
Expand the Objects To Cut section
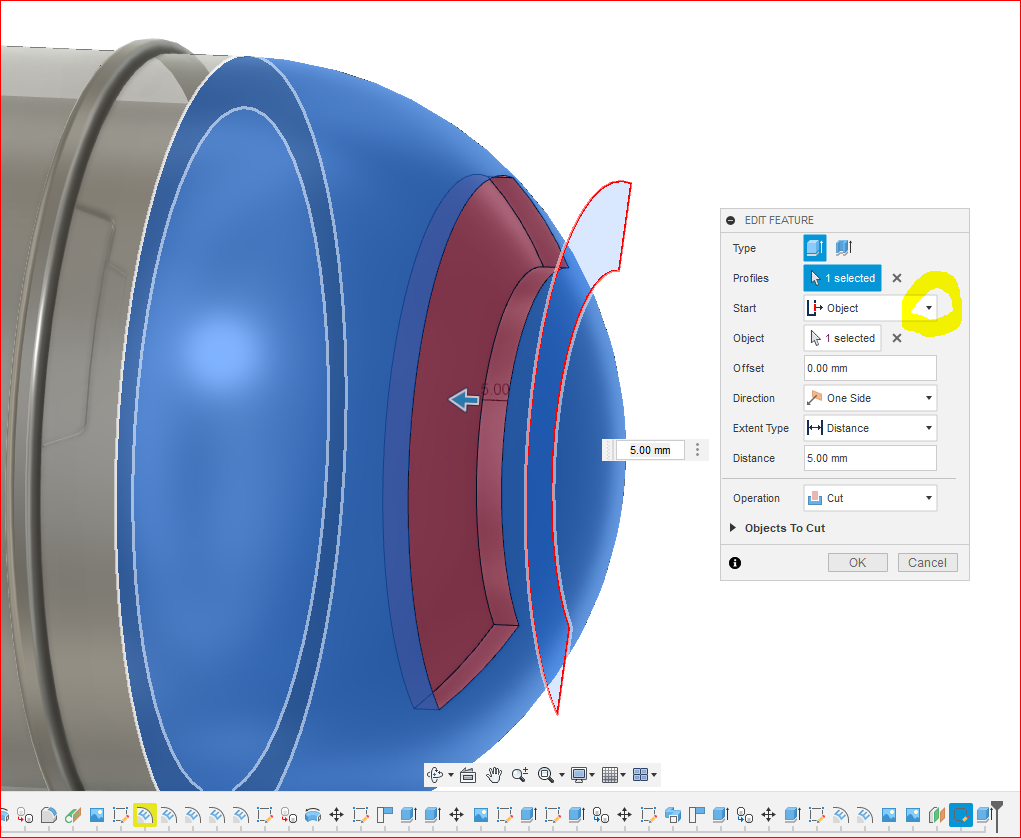coord(777,528)
